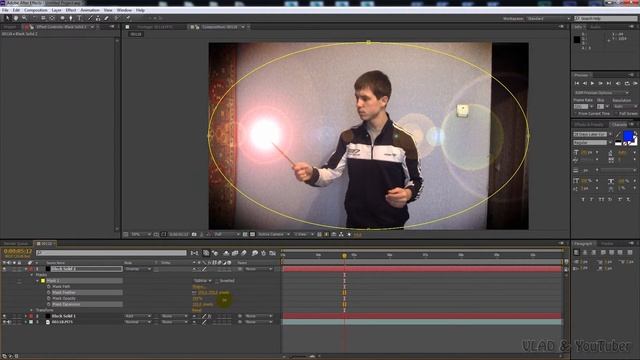The width and height of the screenshot is (640, 360).
Task: Enable From Current Time checkbox
Action: point(576,113)
